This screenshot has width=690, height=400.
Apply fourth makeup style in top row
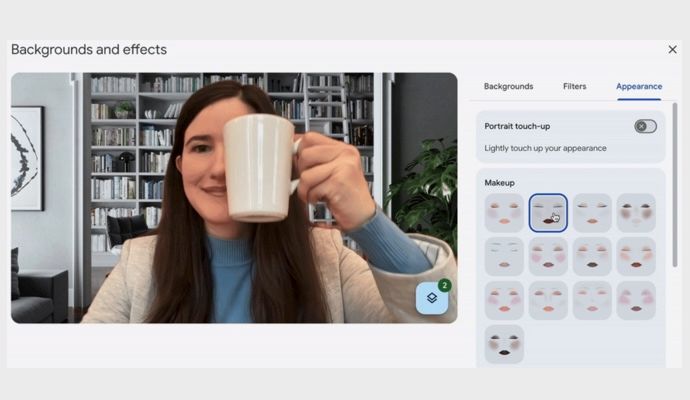point(636,213)
